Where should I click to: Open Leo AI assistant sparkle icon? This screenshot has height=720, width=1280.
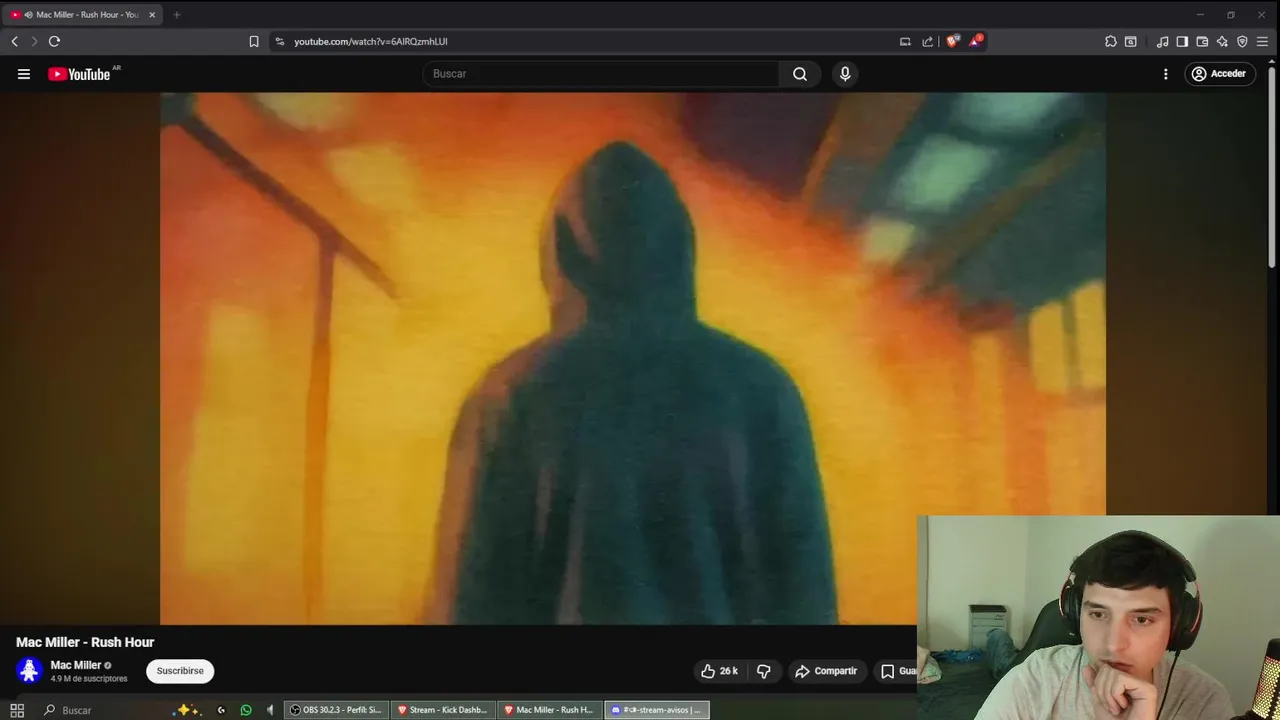tap(1222, 41)
